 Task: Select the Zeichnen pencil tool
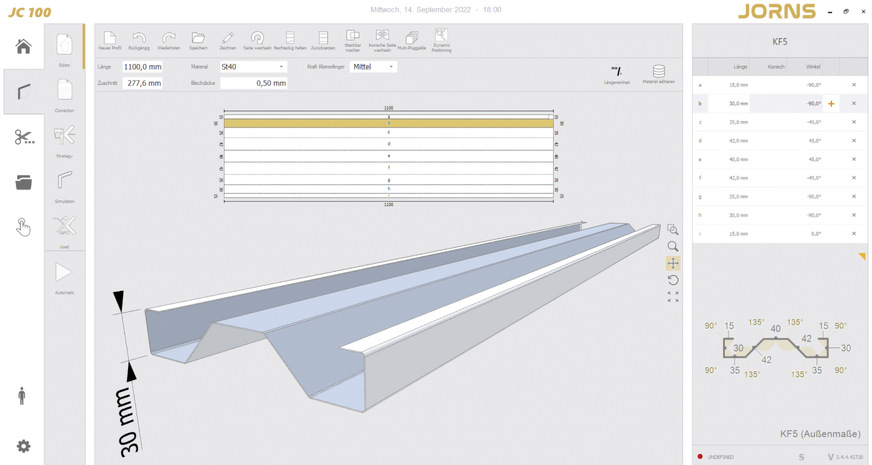[227, 38]
